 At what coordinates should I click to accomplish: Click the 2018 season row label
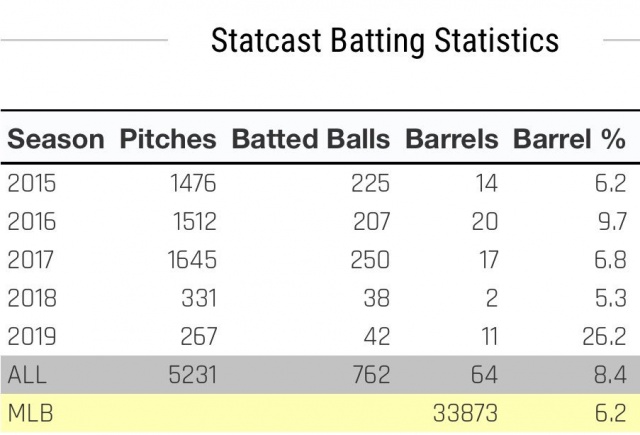tap(32, 298)
